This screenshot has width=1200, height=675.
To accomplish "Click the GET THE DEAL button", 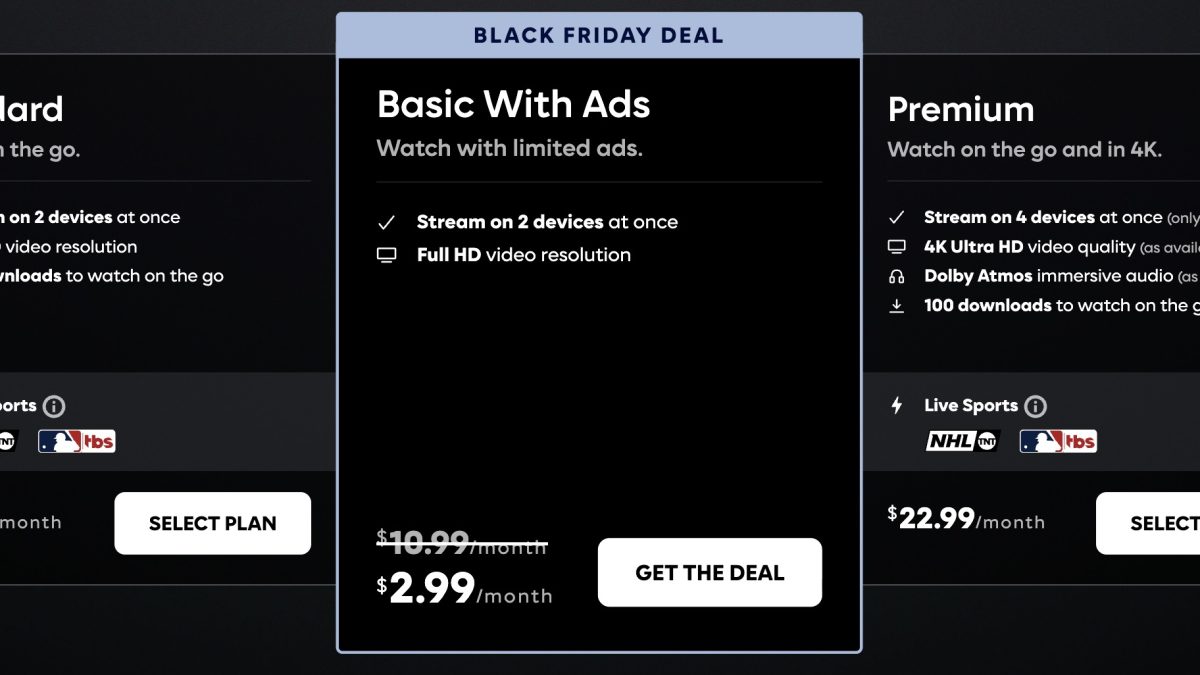I will [x=709, y=572].
